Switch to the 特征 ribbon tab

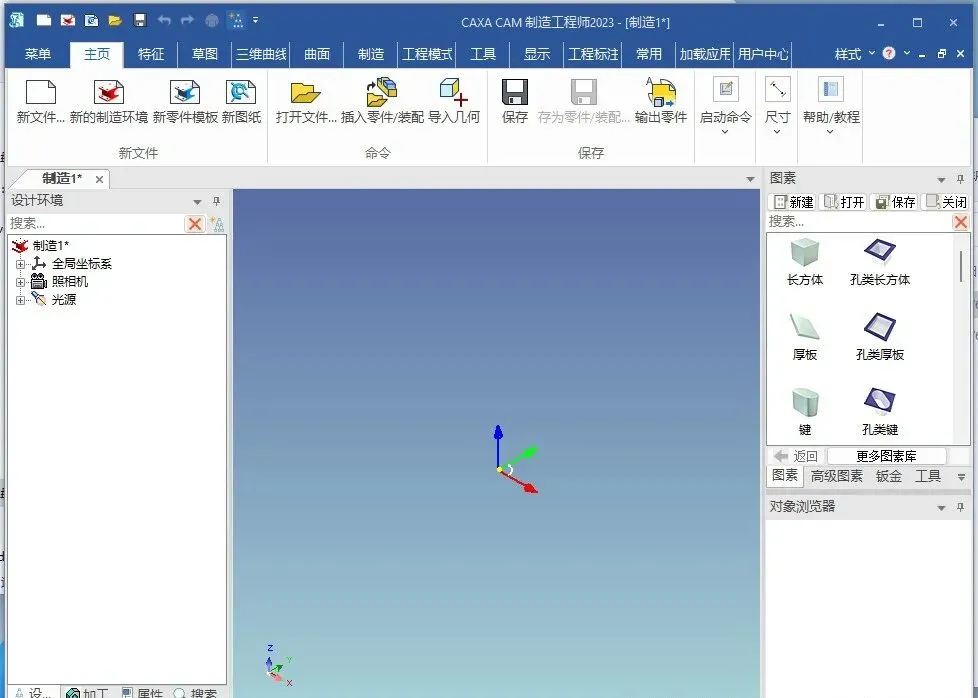pyautogui.click(x=150, y=54)
